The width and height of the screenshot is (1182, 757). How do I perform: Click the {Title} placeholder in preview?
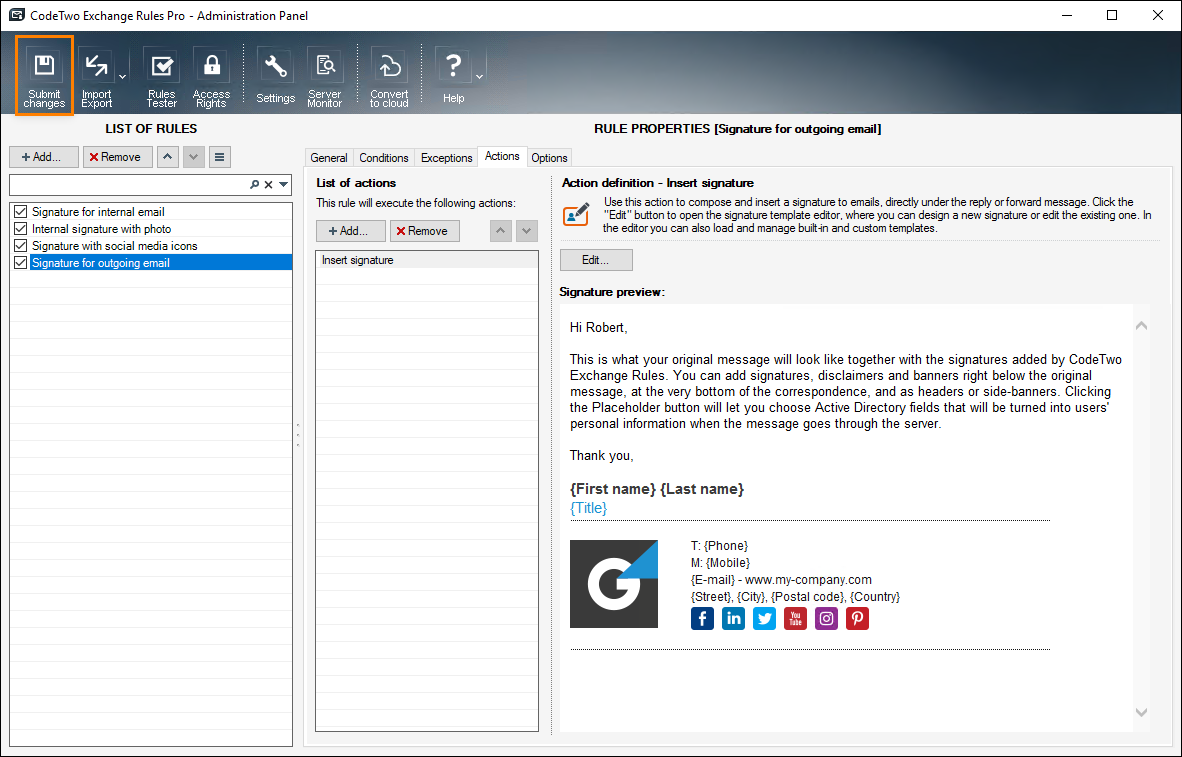(589, 507)
